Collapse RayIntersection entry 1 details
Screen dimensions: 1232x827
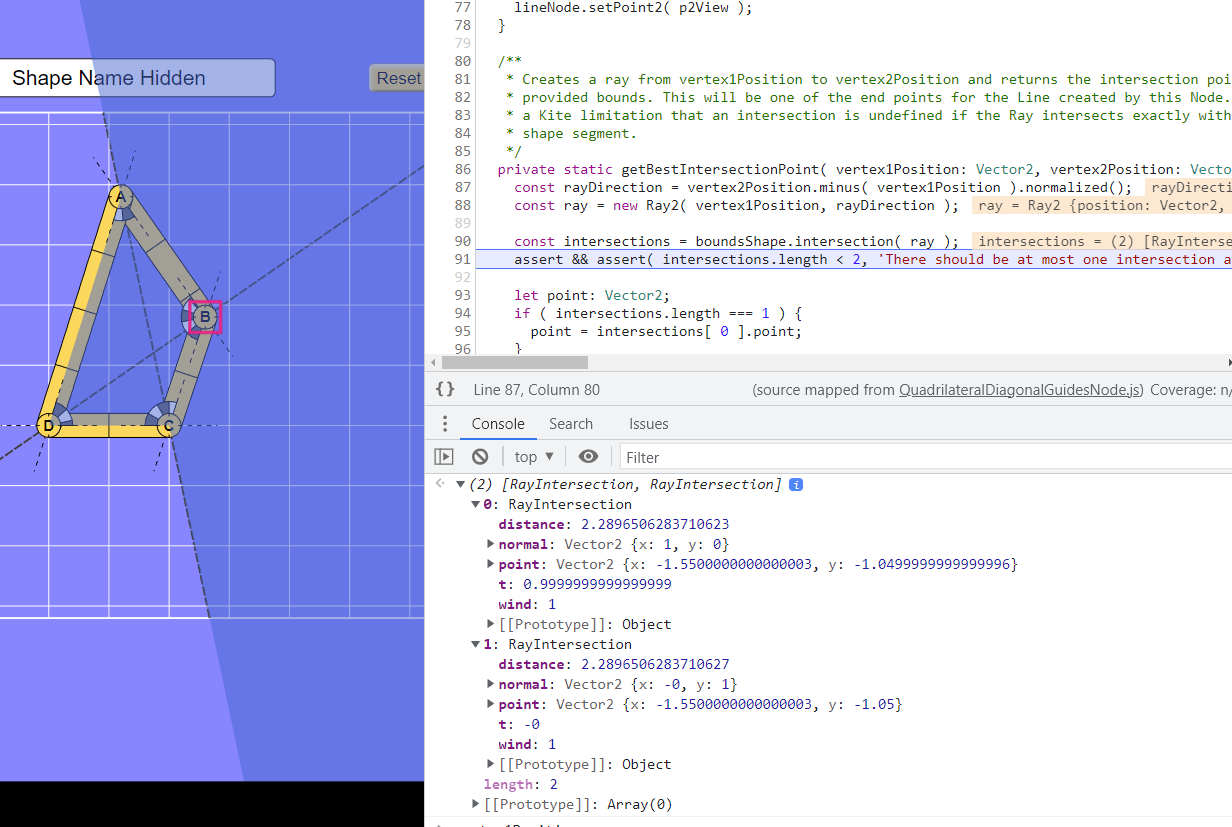475,644
